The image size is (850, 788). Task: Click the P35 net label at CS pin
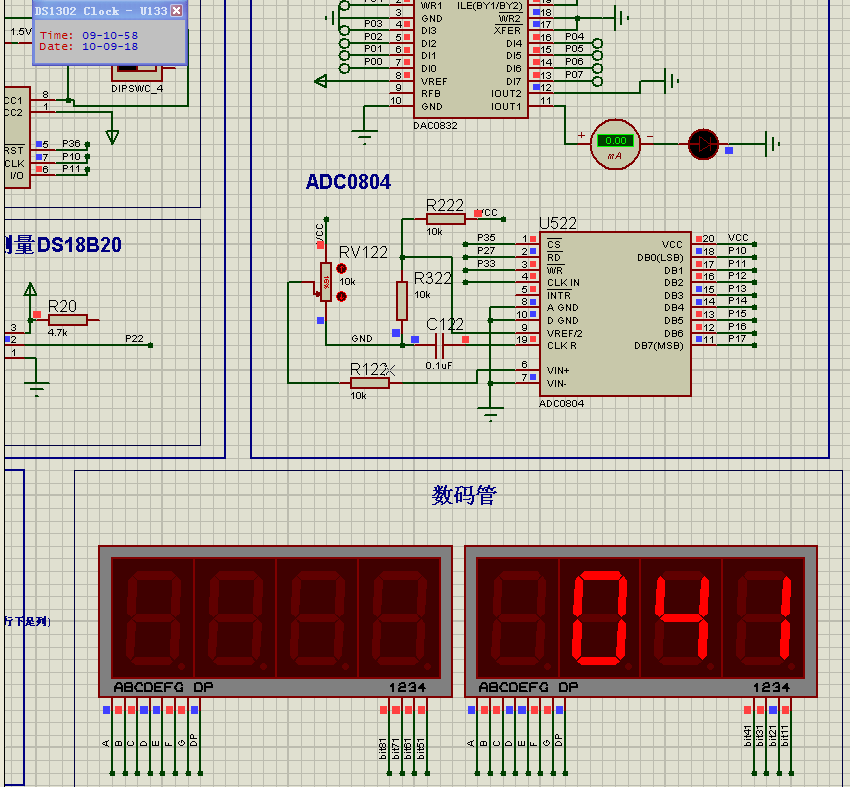click(486, 237)
